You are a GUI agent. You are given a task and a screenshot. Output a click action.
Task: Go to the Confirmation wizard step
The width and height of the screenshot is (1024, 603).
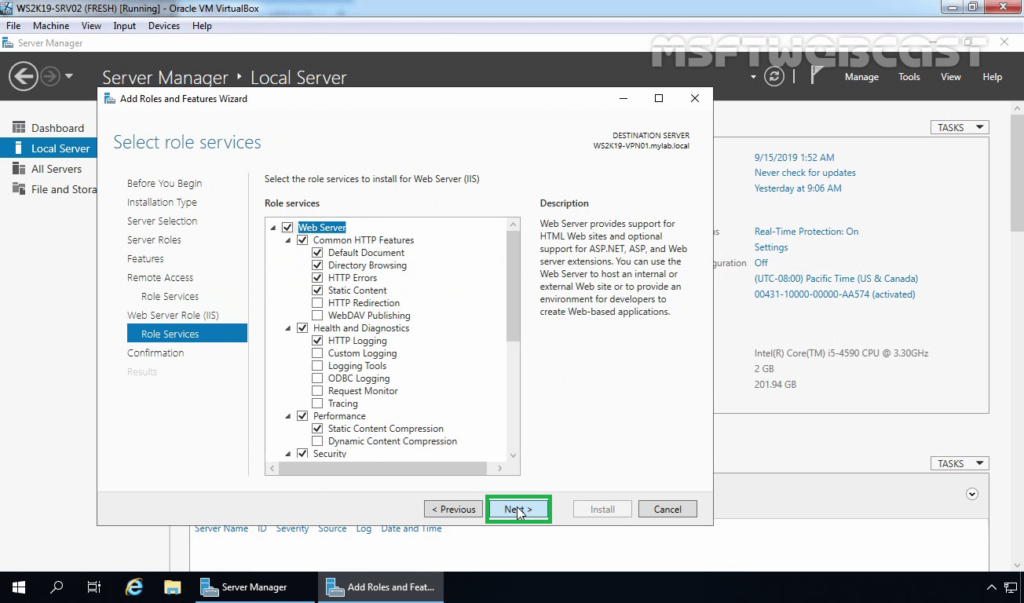coord(155,353)
